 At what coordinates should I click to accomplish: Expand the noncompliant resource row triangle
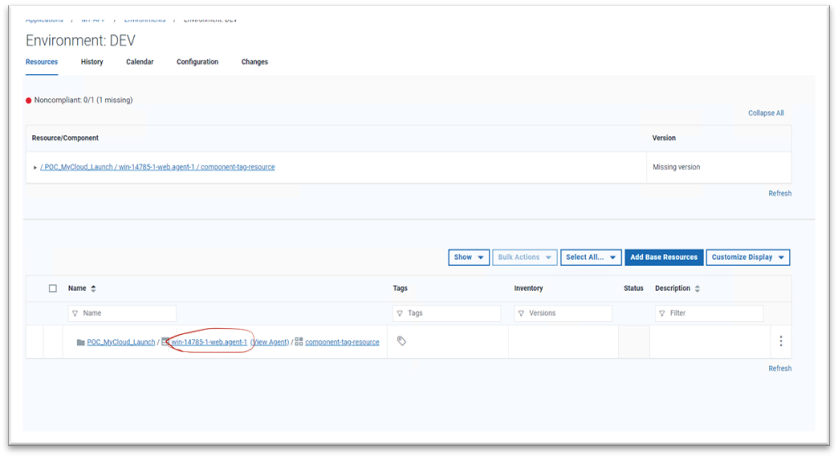pyautogui.click(x=35, y=167)
